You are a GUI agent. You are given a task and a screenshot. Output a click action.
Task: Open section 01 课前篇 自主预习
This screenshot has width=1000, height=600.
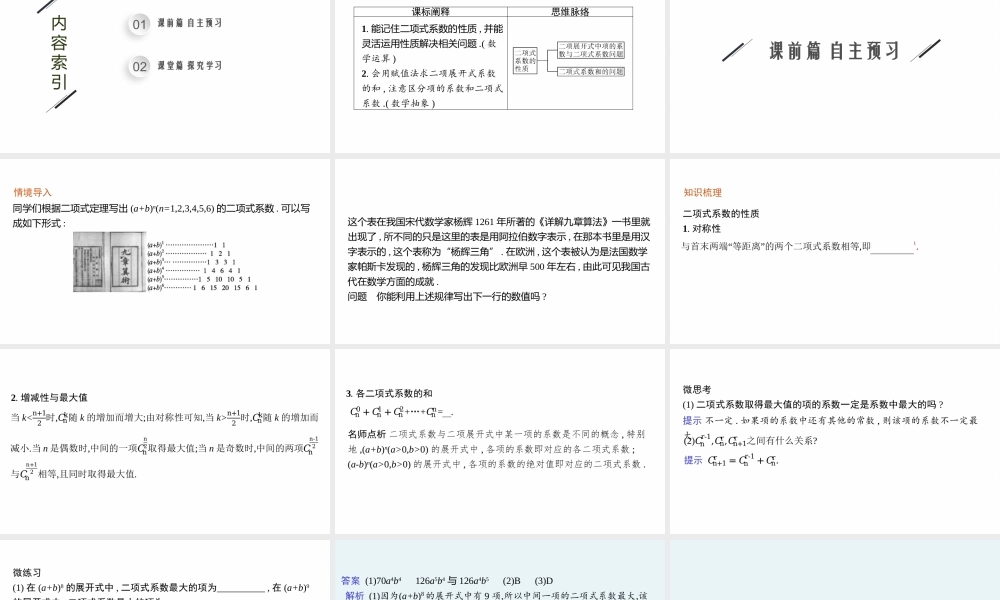[x=192, y=24]
